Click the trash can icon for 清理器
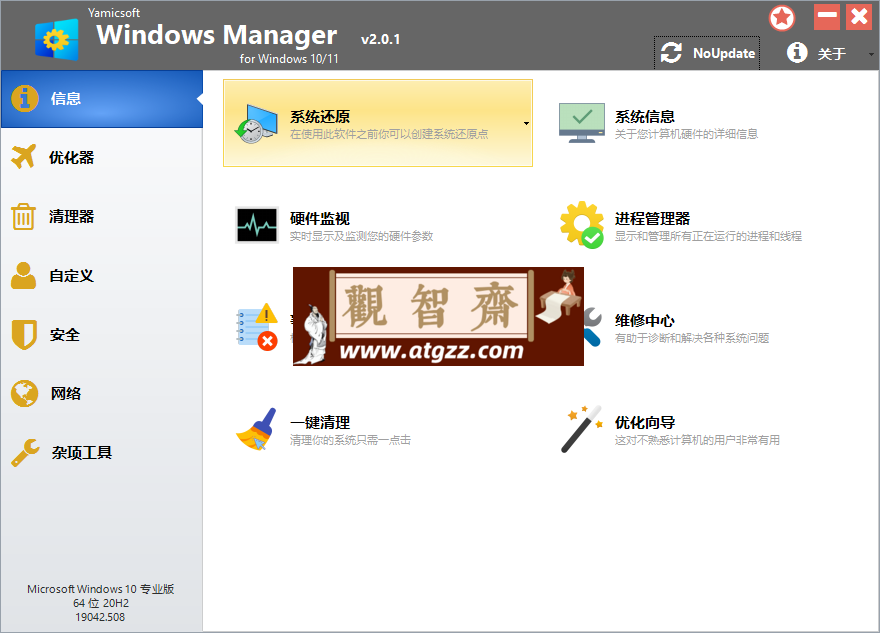Image resolution: width=880 pixels, height=633 pixels. [x=24, y=217]
